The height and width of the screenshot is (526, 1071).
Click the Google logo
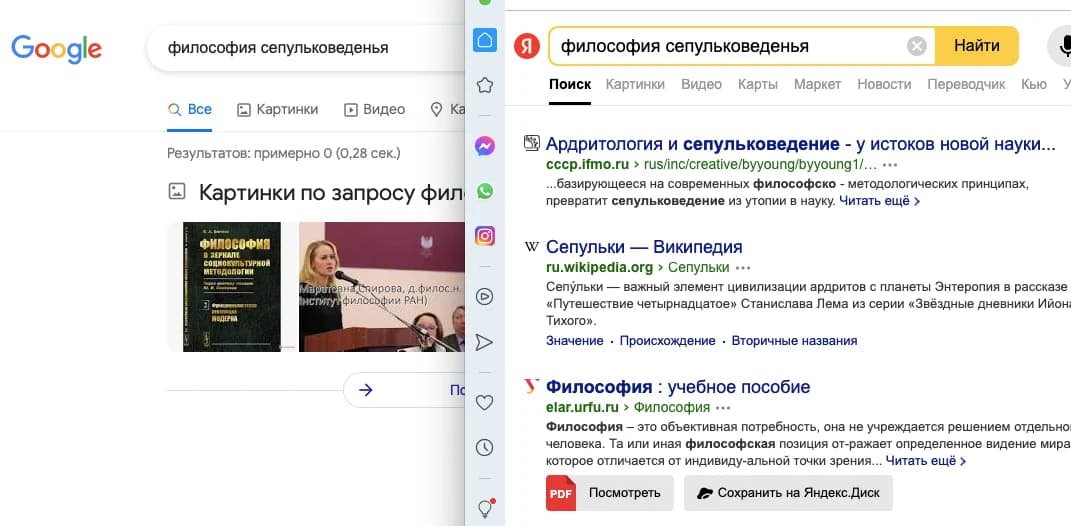point(57,49)
